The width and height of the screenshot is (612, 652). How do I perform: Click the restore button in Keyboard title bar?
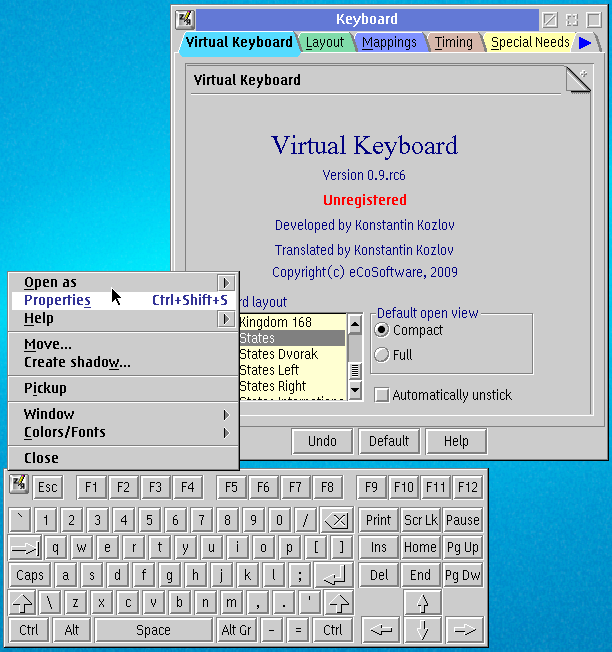click(572, 20)
